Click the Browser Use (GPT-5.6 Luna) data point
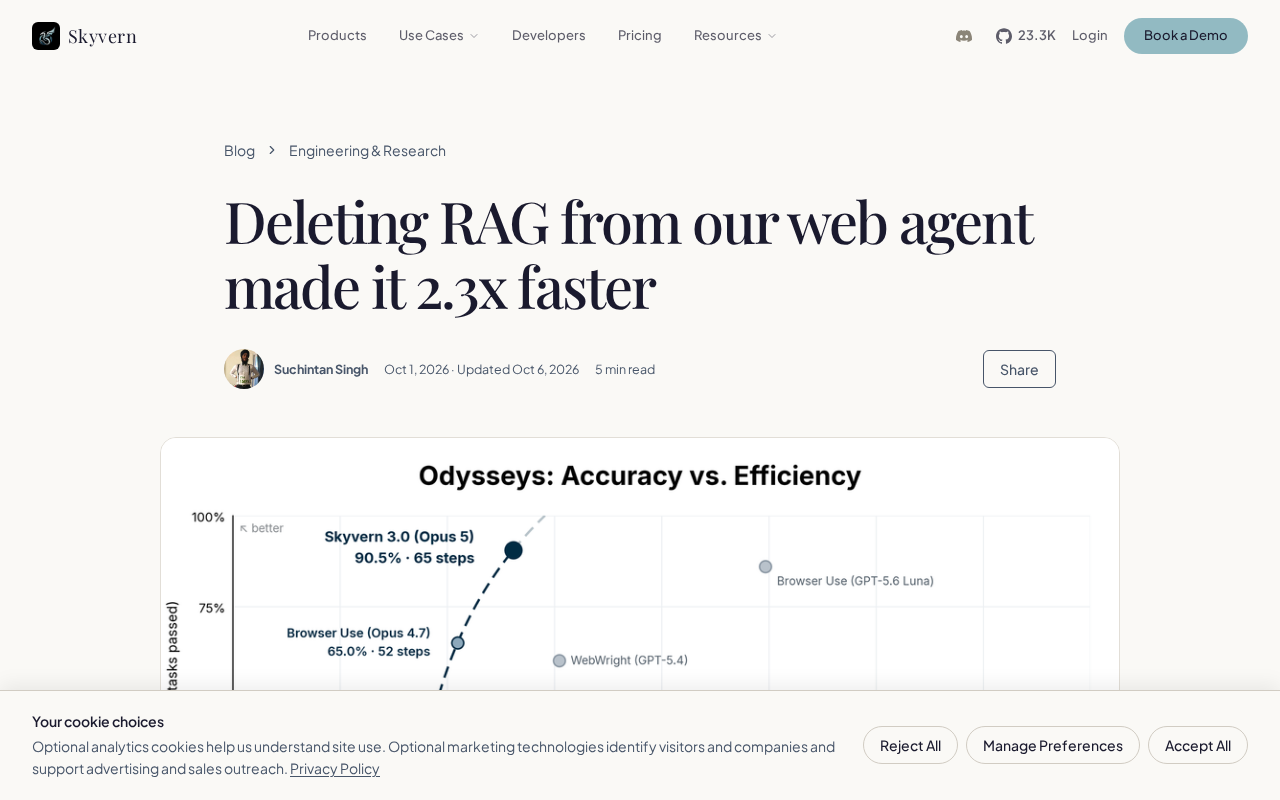This screenshot has width=1280, height=800. [x=766, y=567]
